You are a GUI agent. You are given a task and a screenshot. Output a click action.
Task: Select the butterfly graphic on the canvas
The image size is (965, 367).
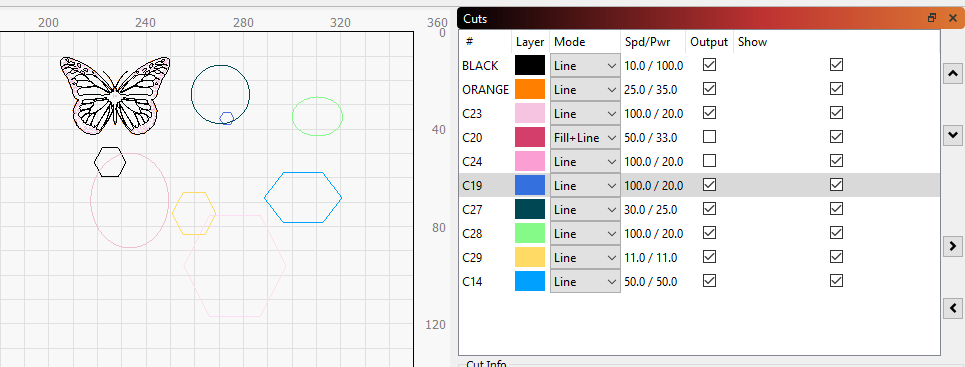pyautogui.click(x=115, y=95)
